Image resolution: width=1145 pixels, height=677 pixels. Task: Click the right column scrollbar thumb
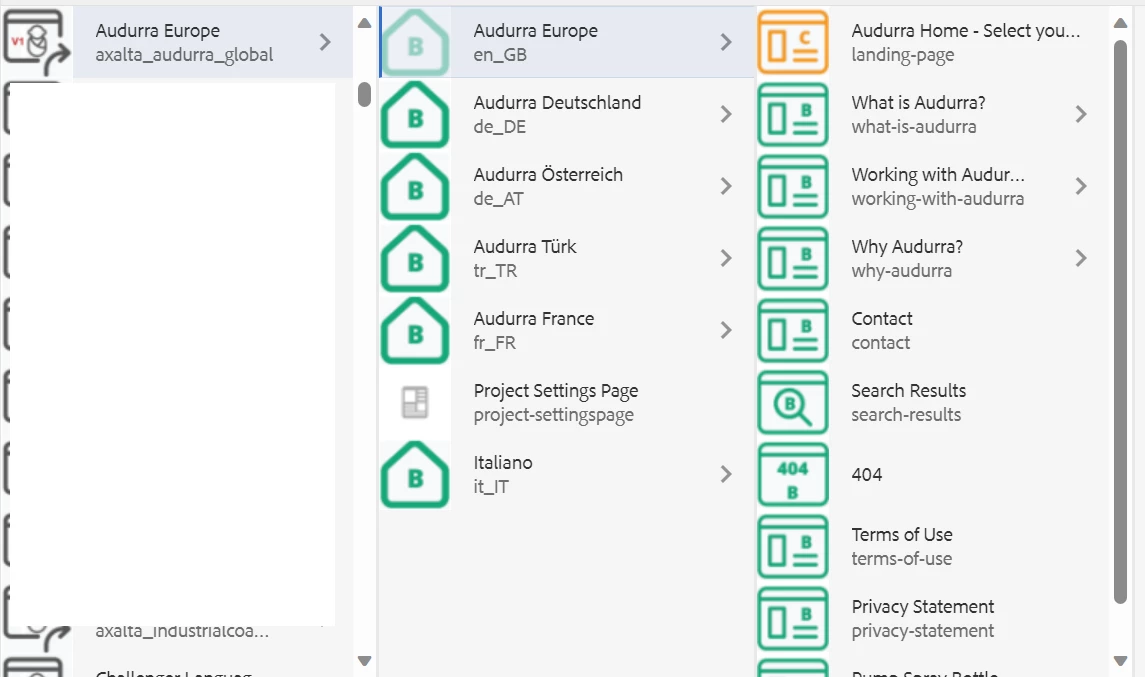1120,322
